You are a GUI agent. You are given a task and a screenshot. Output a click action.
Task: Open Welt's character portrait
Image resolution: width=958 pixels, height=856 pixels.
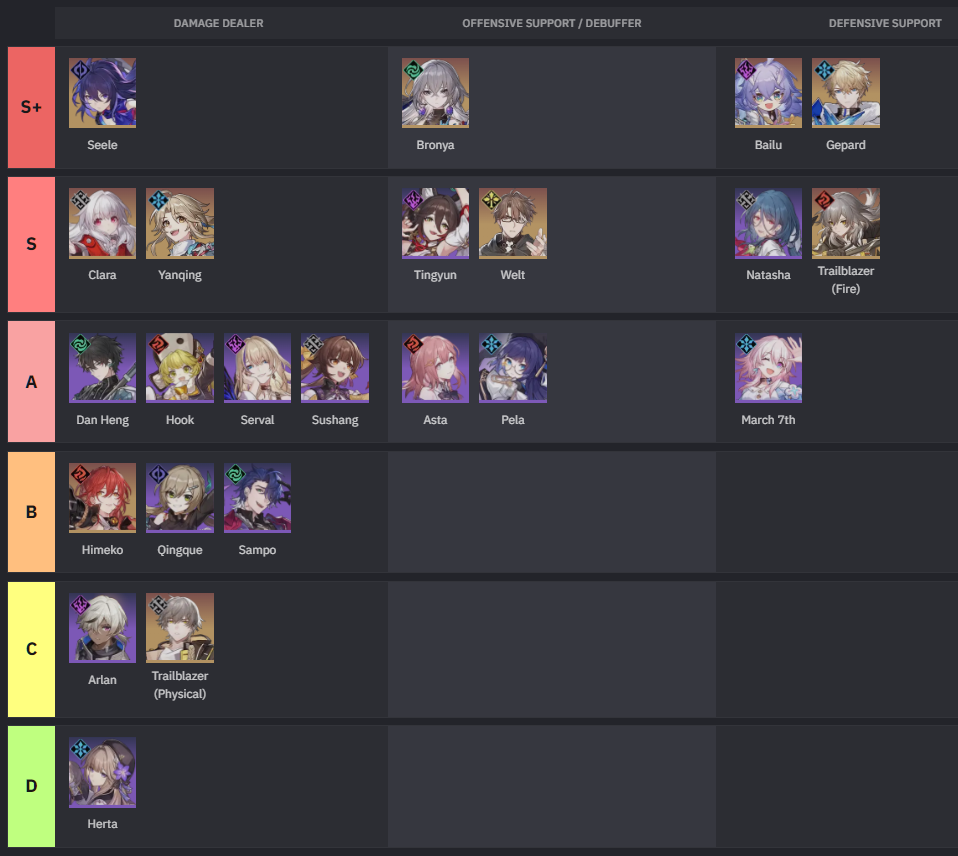[x=513, y=223]
